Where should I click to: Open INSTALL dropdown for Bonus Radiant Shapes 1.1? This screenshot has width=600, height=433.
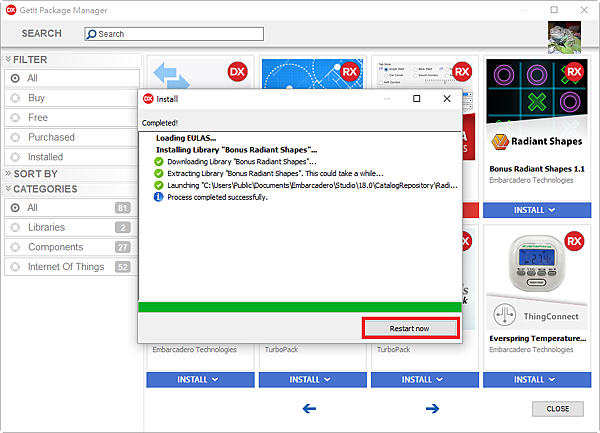[537, 210]
